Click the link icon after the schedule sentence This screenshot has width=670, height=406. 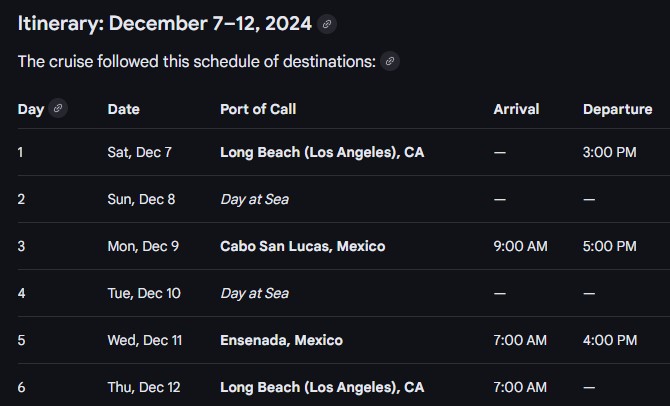click(390, 62)
